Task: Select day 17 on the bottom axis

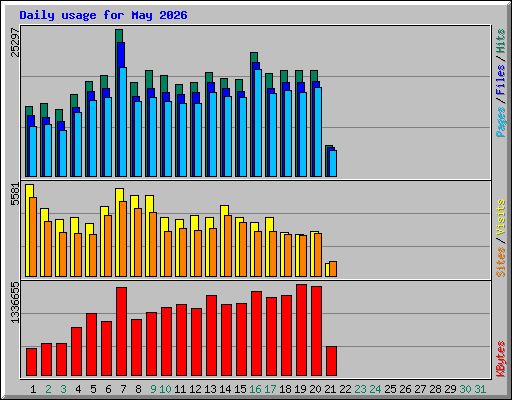Action: coord(270,389)
